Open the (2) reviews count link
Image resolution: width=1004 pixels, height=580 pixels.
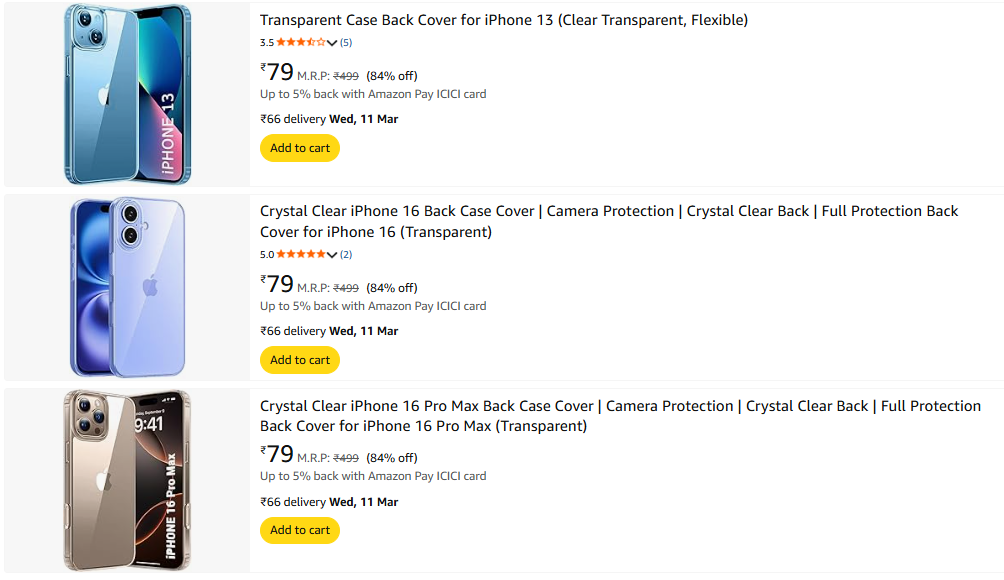(346, 255)
